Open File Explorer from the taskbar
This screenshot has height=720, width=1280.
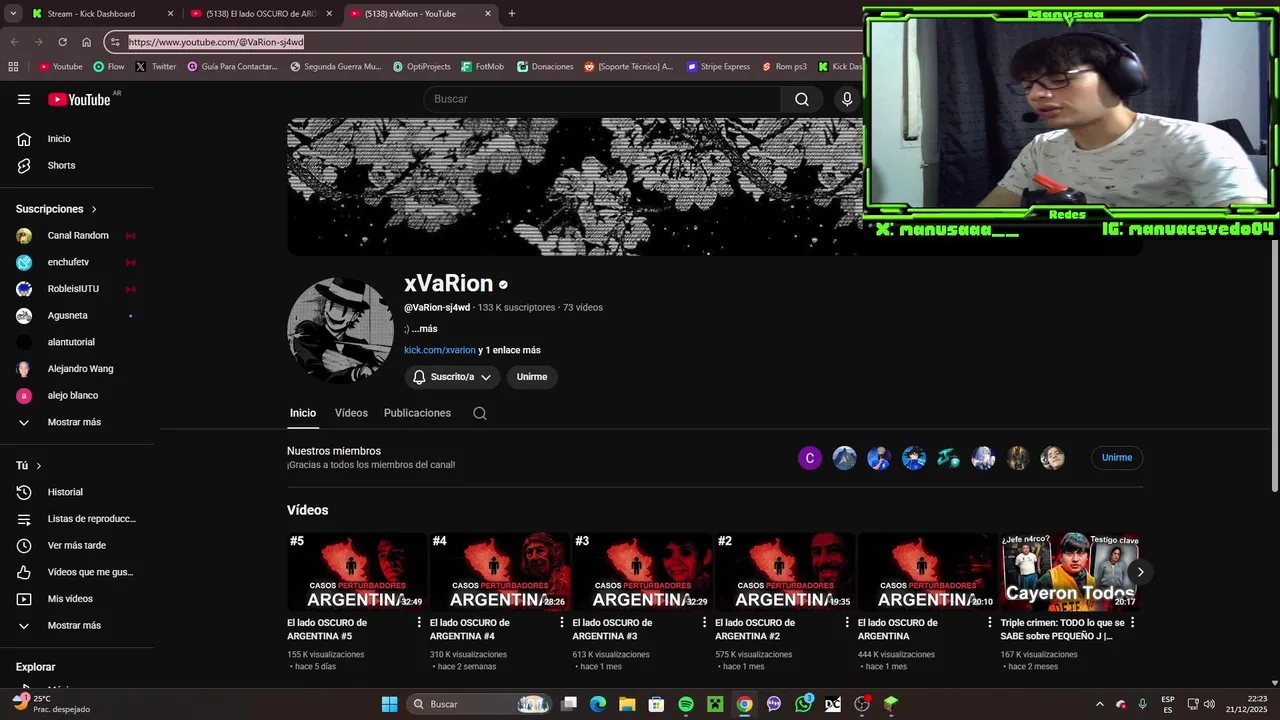point(627,704)
